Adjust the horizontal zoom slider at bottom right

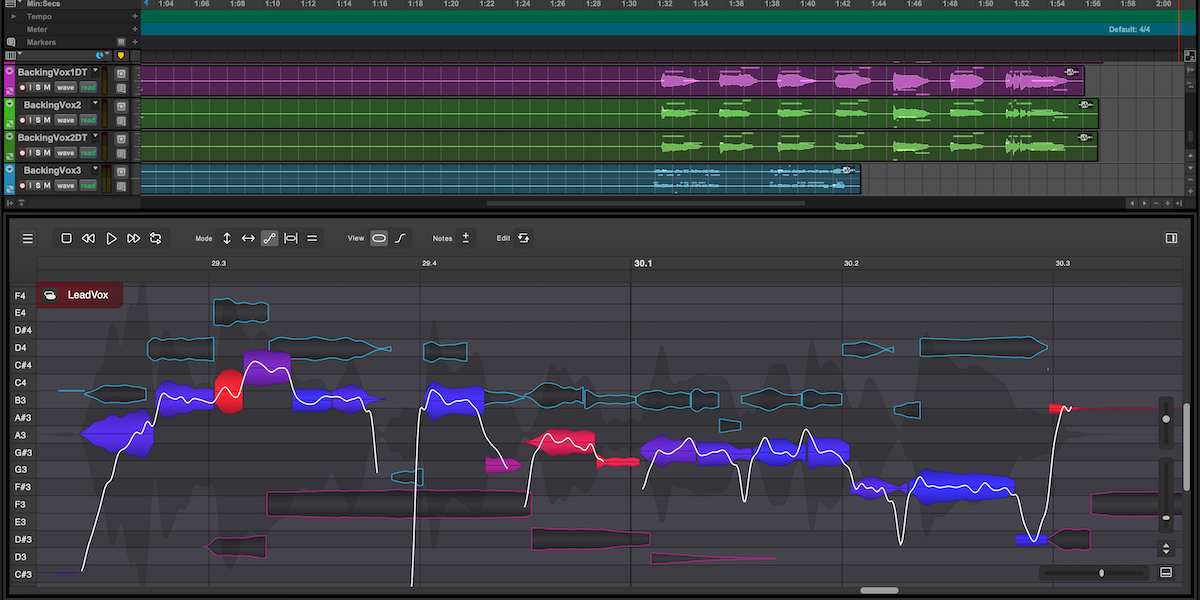click(x=1101, y=573)
